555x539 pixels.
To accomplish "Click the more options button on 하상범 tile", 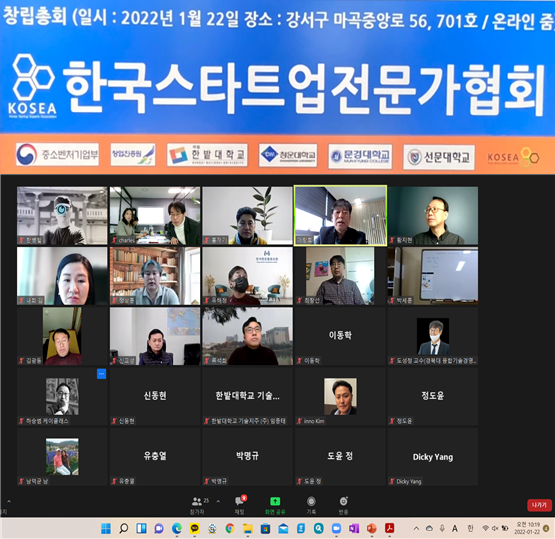I will point(102,374).
